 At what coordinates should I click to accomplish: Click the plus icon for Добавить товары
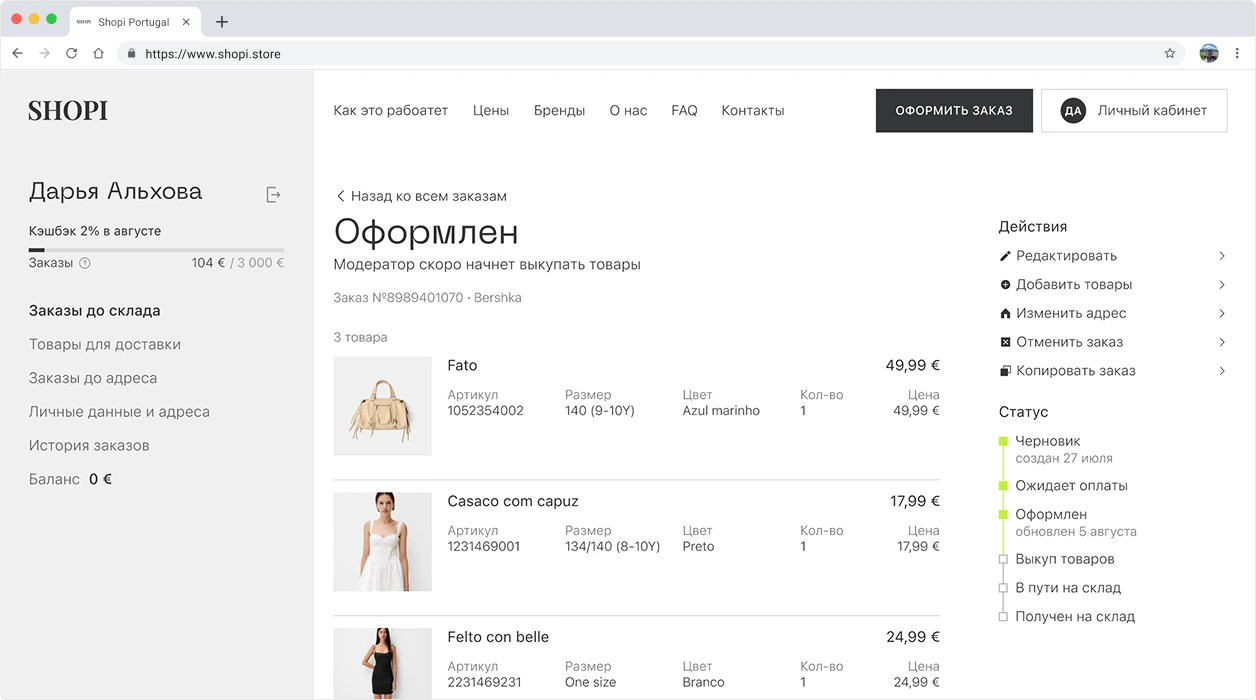pos(1005,285)
